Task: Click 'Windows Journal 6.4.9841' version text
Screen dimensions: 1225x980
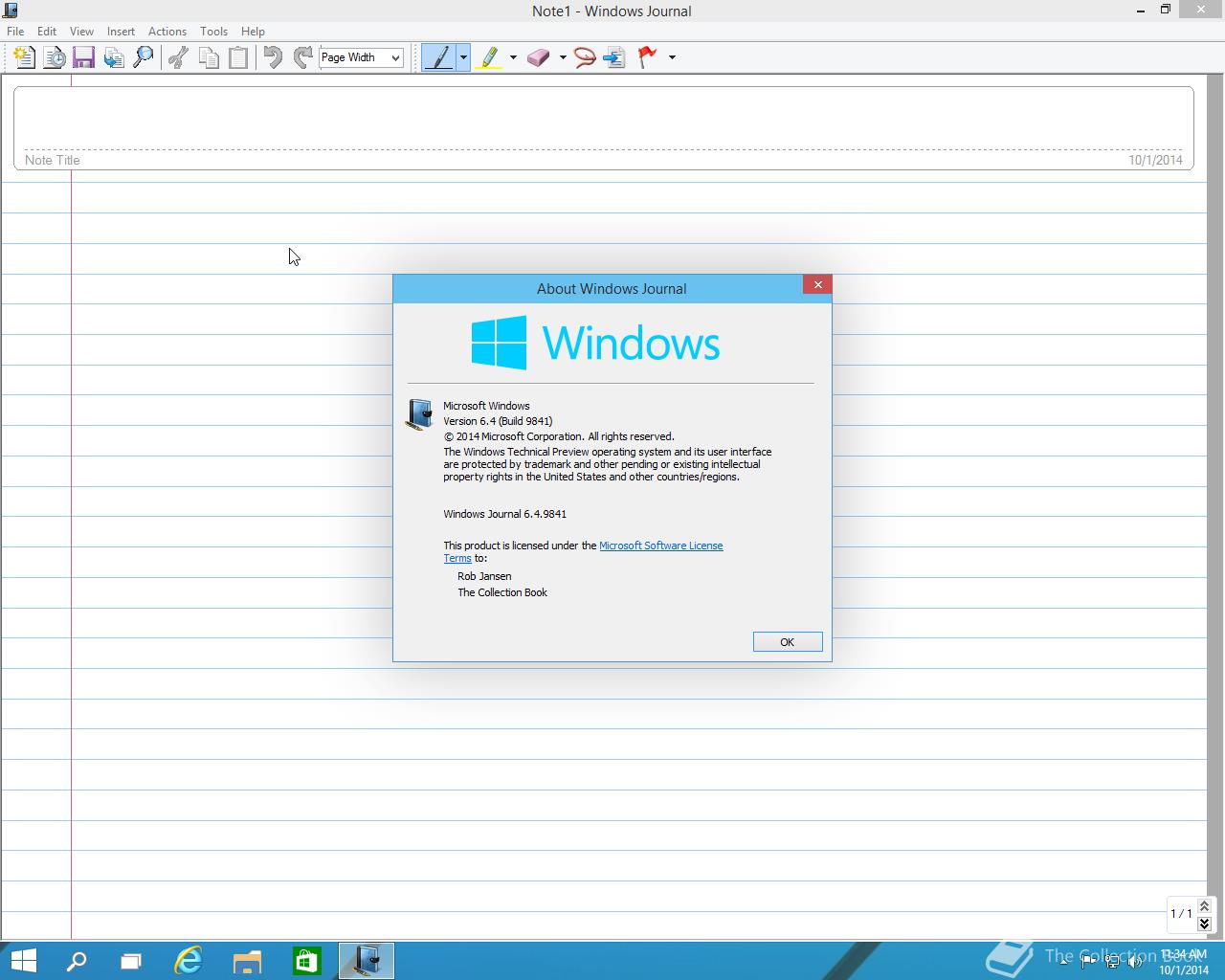Action: tap(504, 514)
